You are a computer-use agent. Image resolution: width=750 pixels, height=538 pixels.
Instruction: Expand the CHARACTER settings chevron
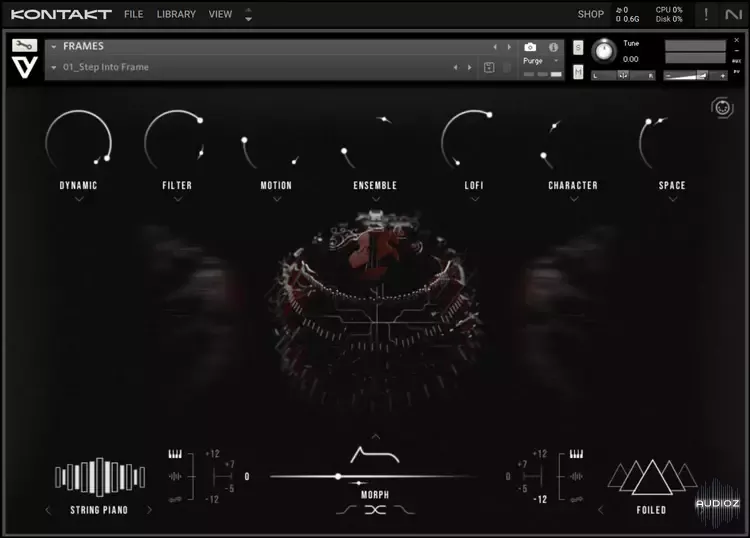click(574, 199)
